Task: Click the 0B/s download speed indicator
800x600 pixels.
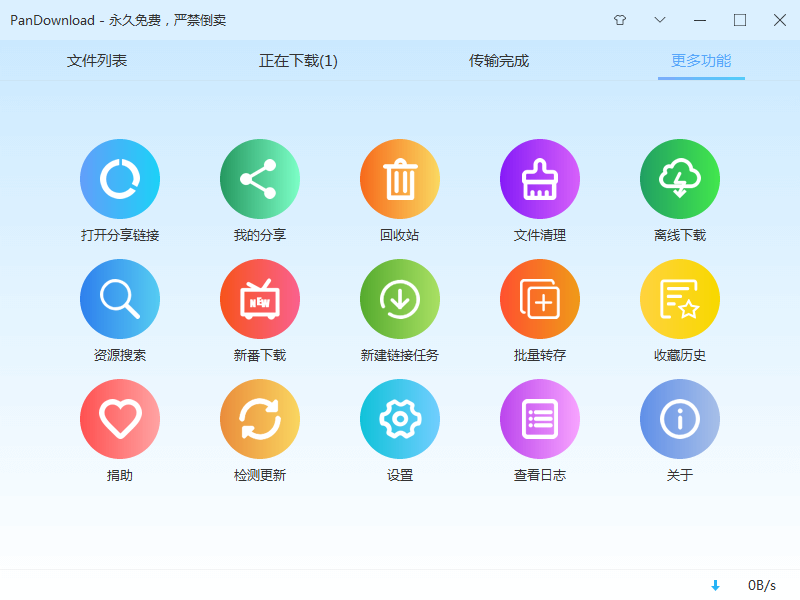Action: pyautogui.click(x=762, y=585)
